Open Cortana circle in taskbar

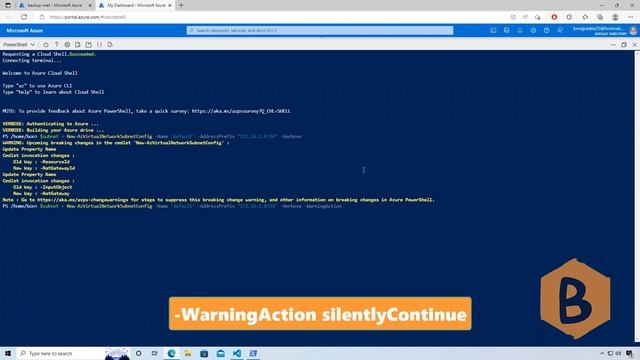pyautogui.click(x=138, y=353)
